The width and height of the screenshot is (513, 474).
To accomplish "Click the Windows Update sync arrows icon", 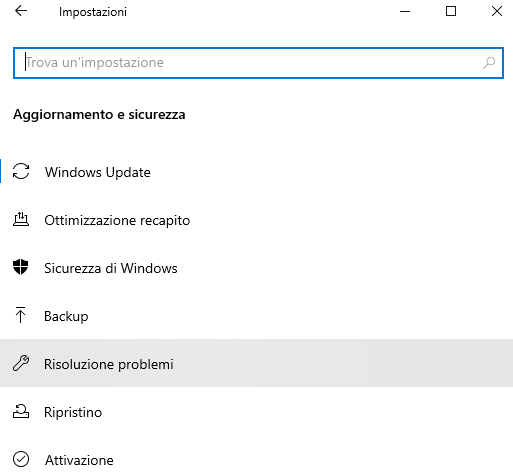I will pos(21,171).
